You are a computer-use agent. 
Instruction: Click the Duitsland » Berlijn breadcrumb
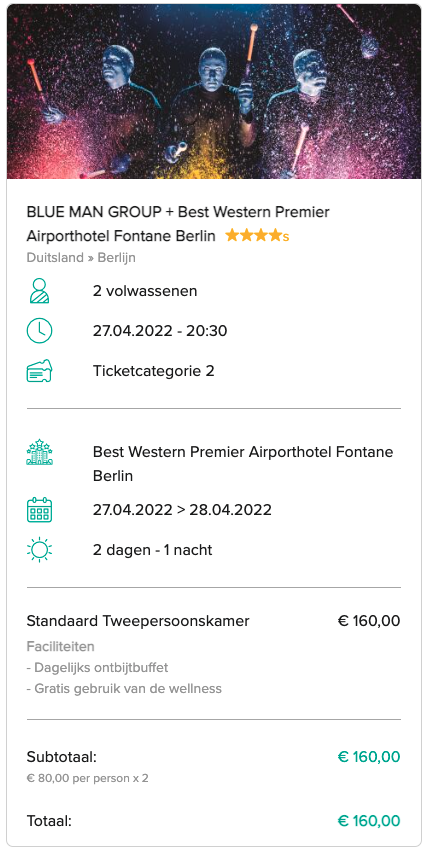[81, 258]
